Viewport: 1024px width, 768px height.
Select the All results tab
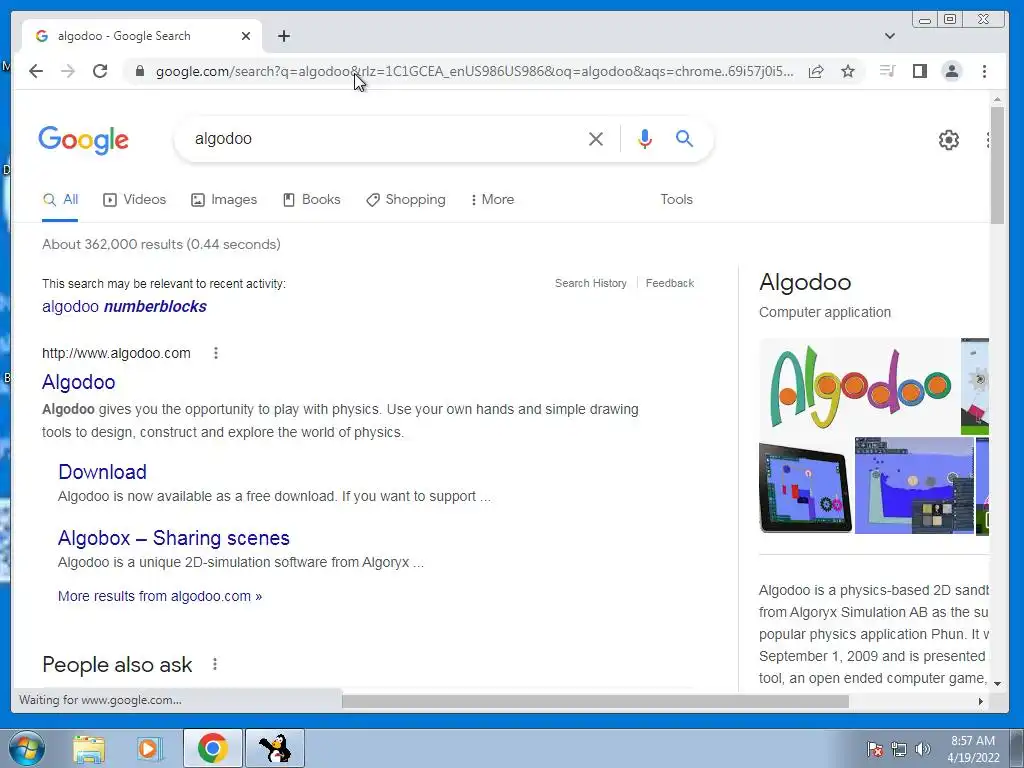coord(60,200)
